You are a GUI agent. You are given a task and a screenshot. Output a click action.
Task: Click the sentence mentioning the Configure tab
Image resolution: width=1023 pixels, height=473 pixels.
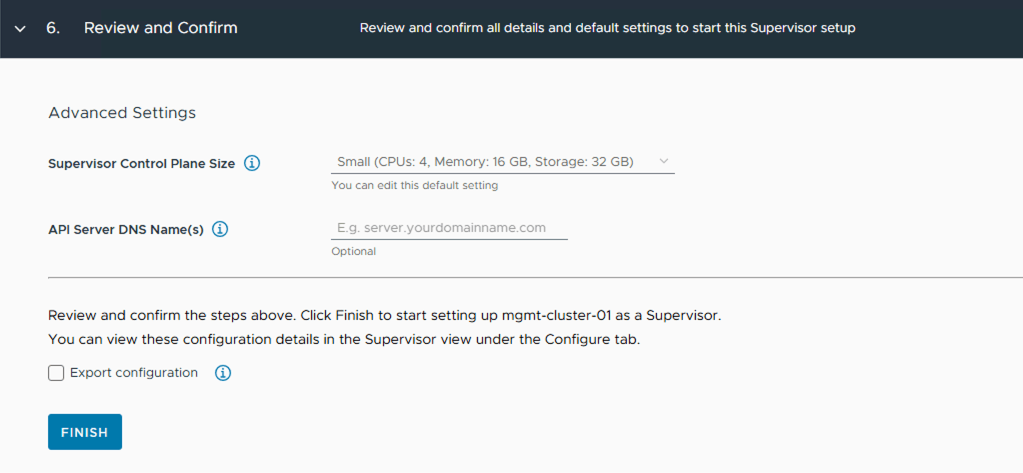coord(343,339)
